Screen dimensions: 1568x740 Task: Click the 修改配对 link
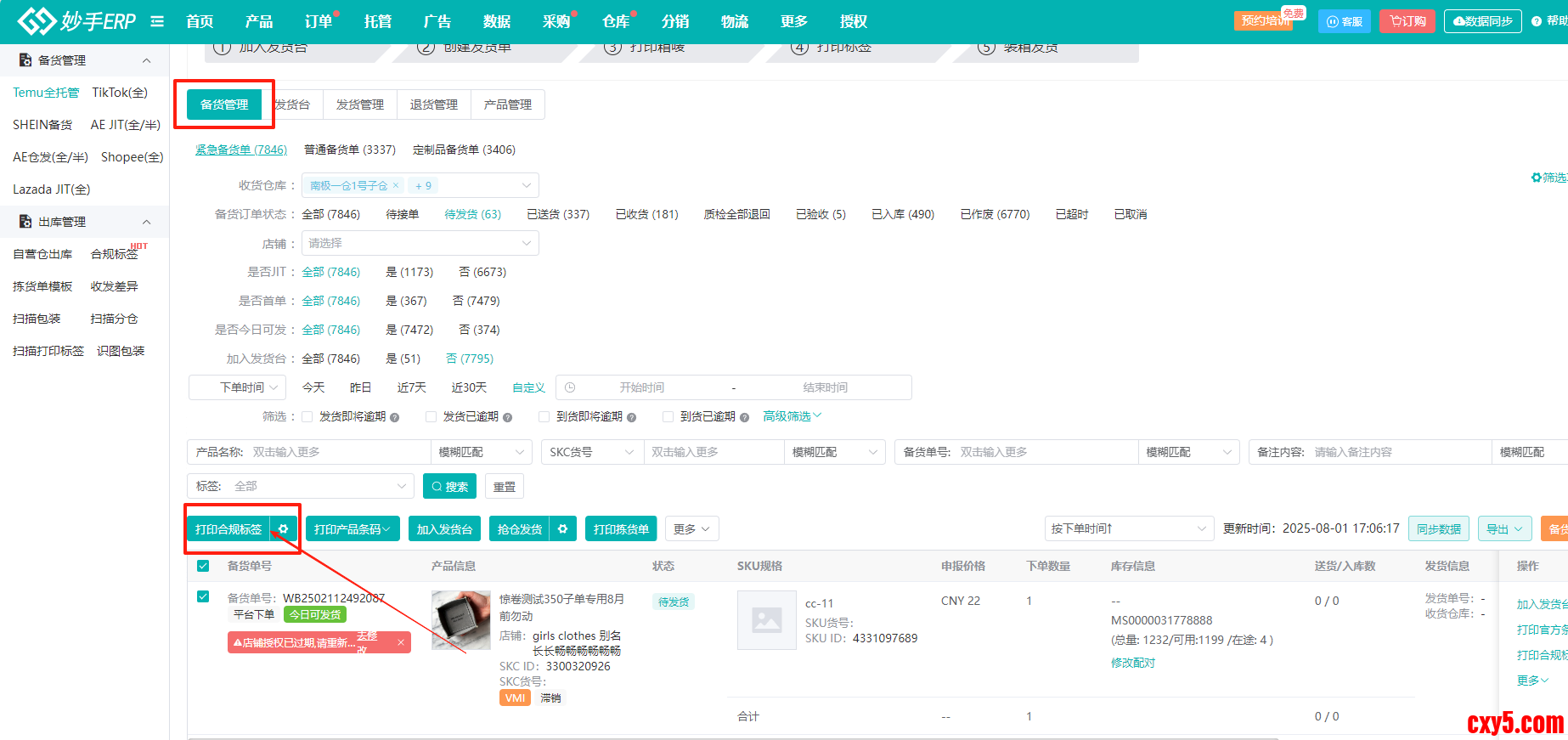pos(1132,663)
